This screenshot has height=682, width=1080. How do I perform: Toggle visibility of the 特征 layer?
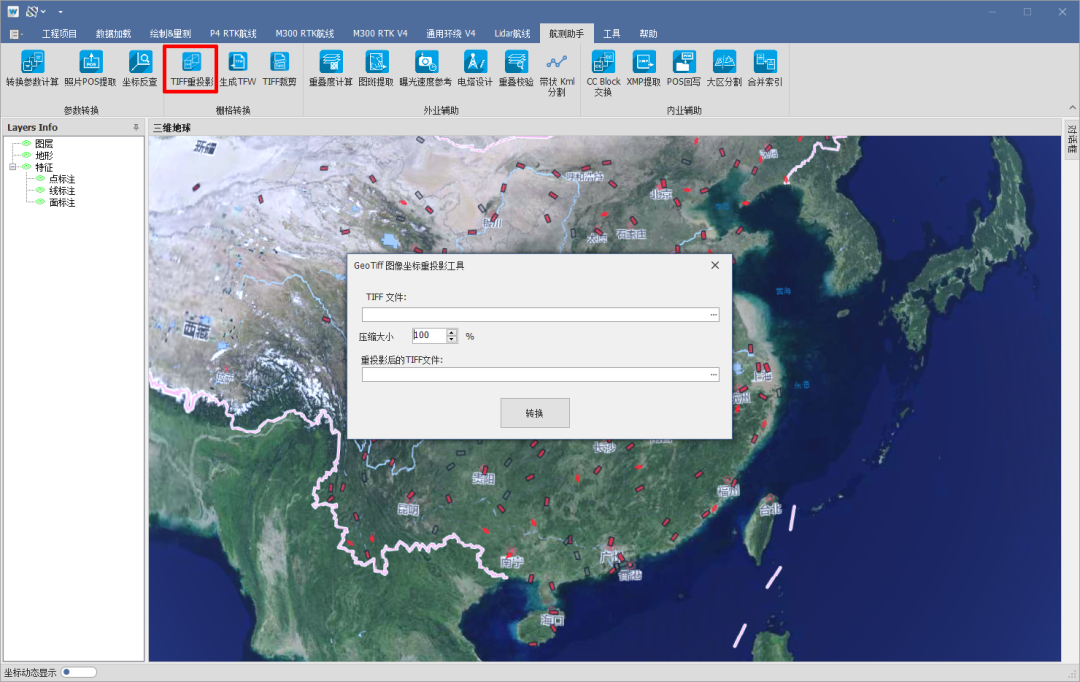pos(26,167)
